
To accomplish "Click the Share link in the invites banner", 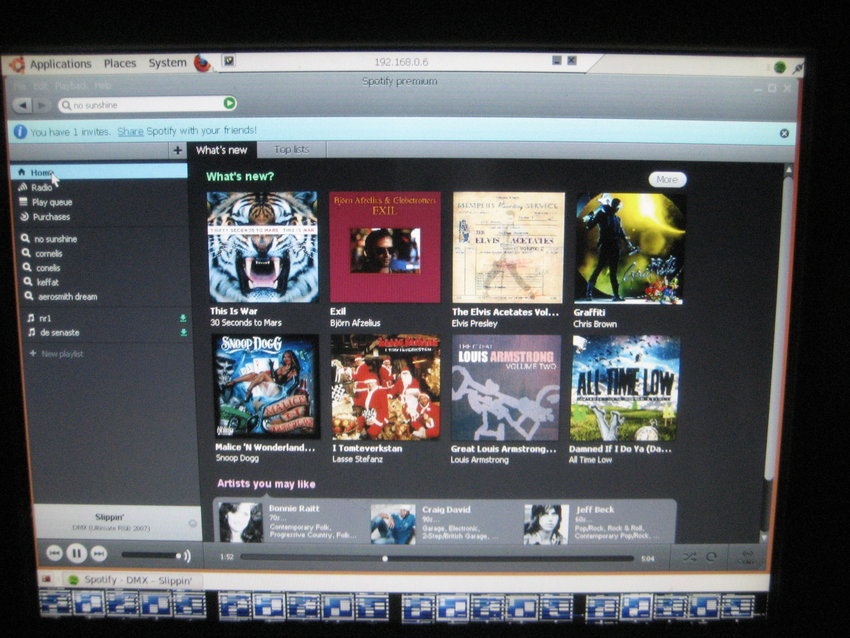I will click(x=130, y=131).
